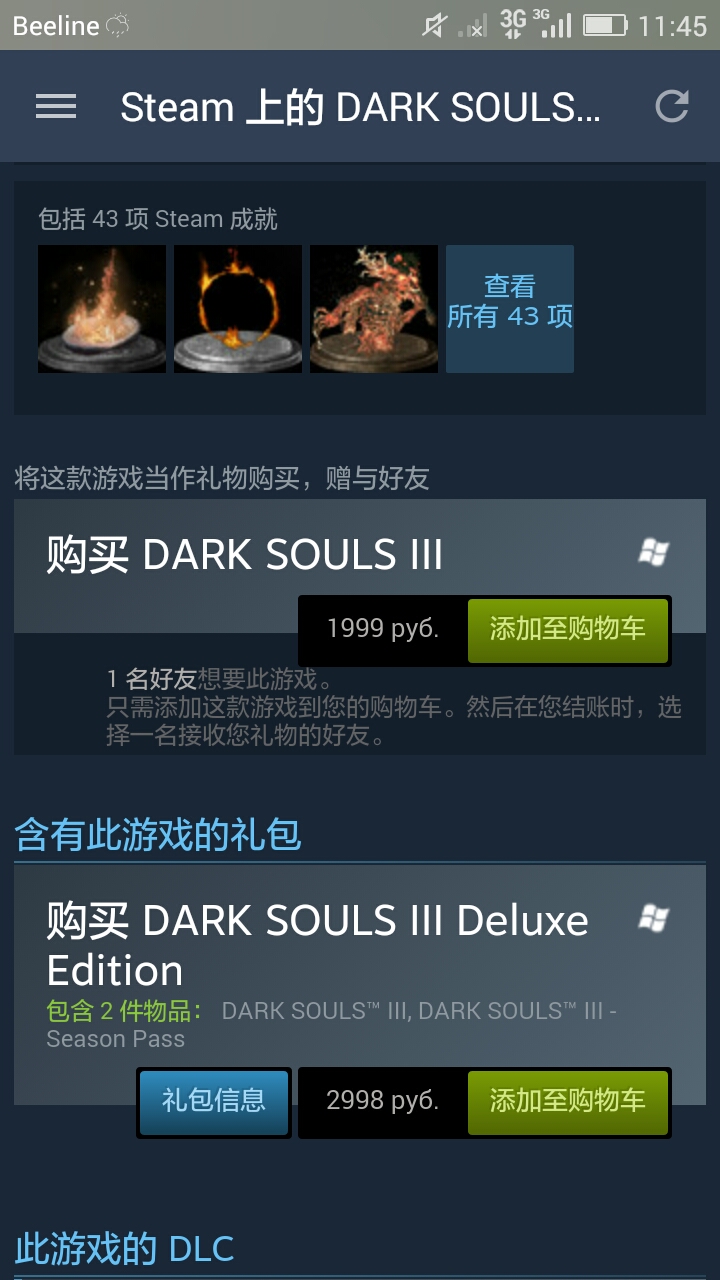Viewport: 720px width, 1280px height.
Task: Tap the muted sound status icon
Action: pyautogui.click(x=433, y=25)
